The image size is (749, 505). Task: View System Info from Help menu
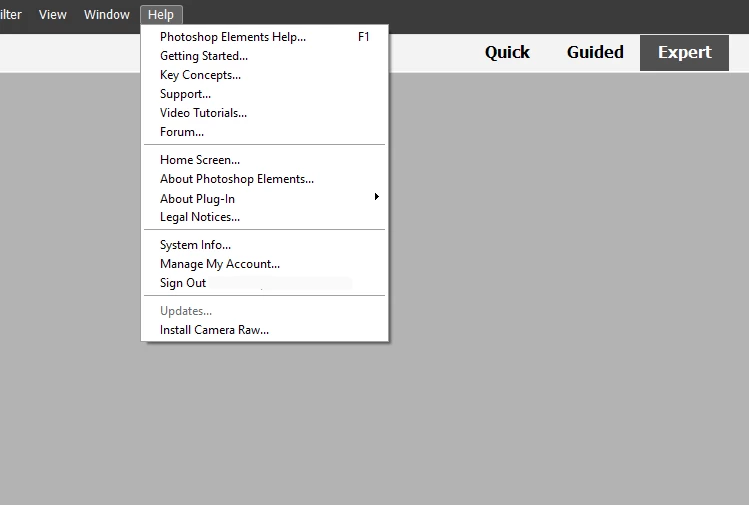click(x=265, y=245)
